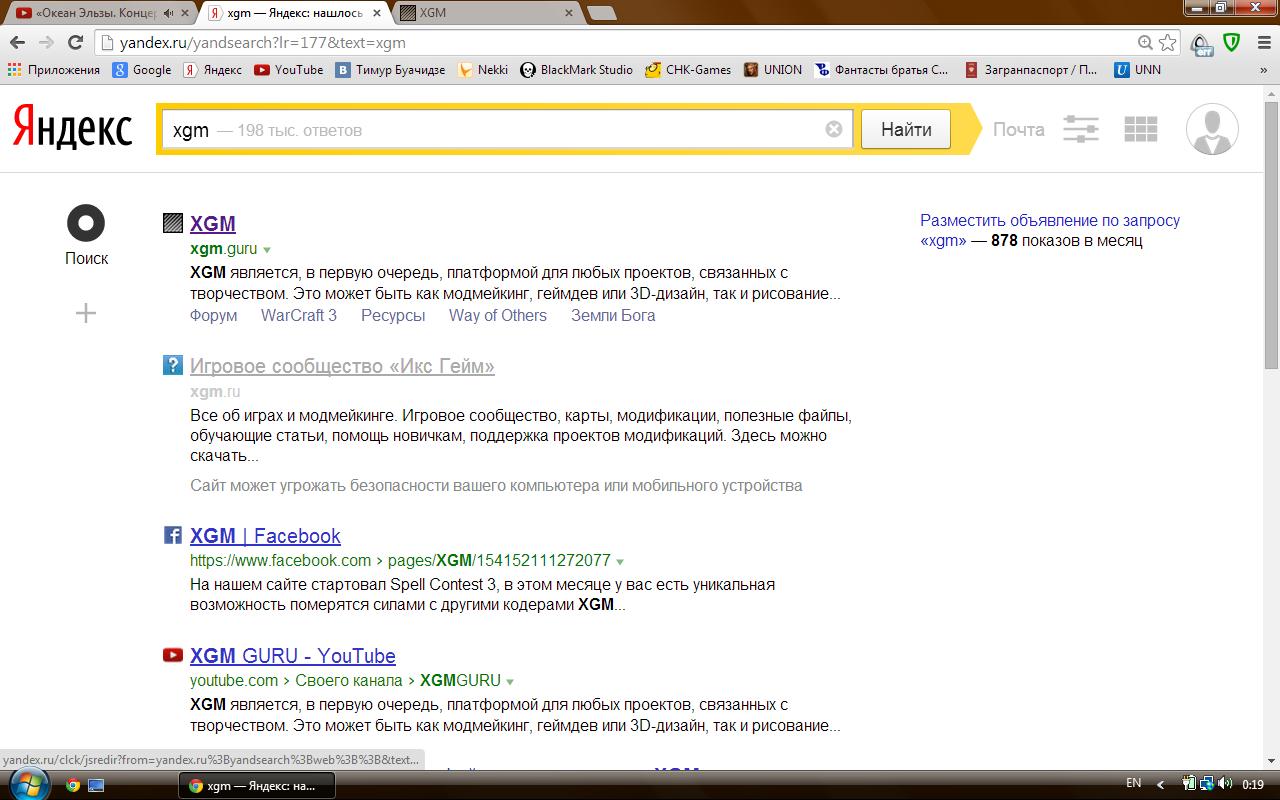This screenshot has width=1280, height=800.
Task: Click Разместить объявление по запросу link
Action: [x=1050, y=230]
